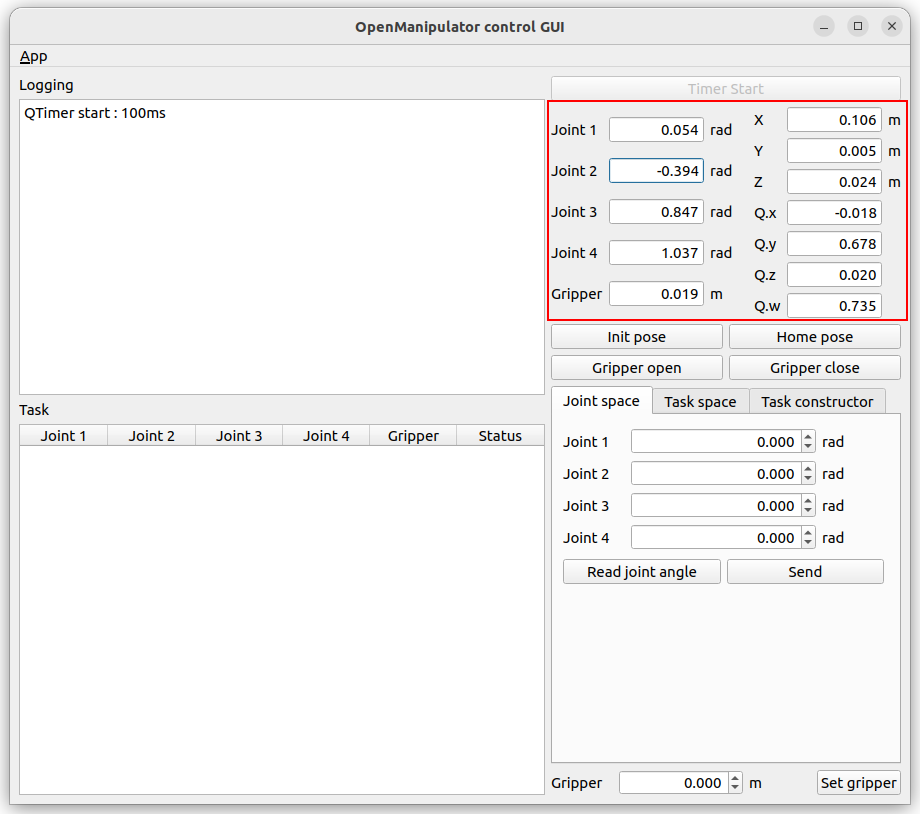
Task: Maximize the OpenManipulator control GUI window
Action: tap(858, 27)
